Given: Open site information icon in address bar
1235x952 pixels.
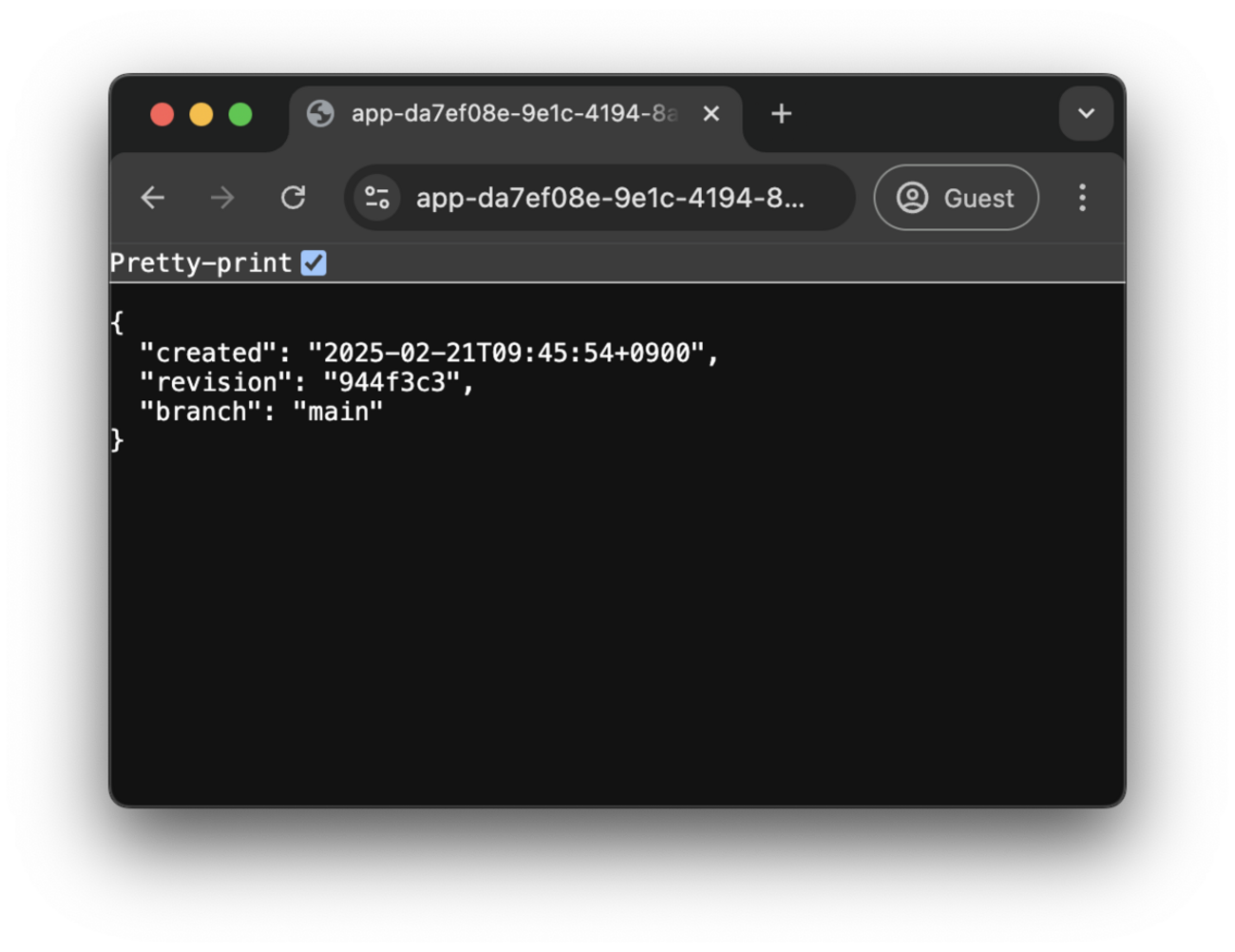Looking at the screenshot, I should (x=377, y=198).
